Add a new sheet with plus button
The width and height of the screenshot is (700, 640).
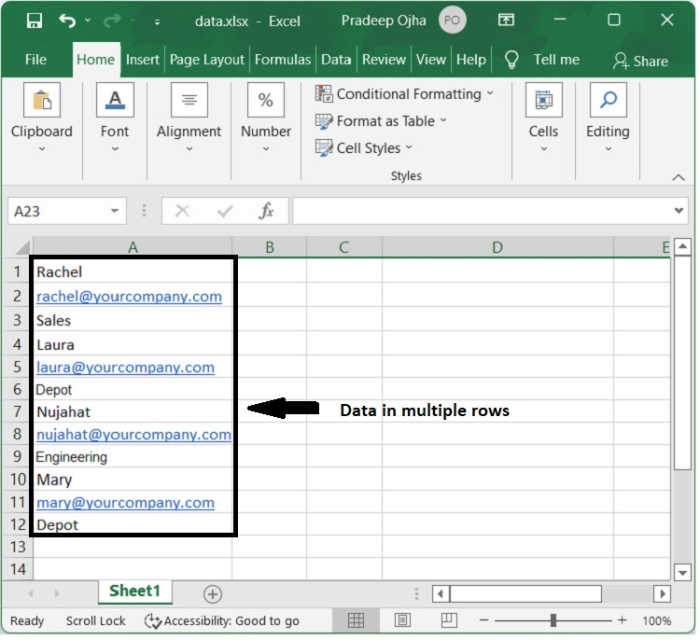click(x=212, y=594)
